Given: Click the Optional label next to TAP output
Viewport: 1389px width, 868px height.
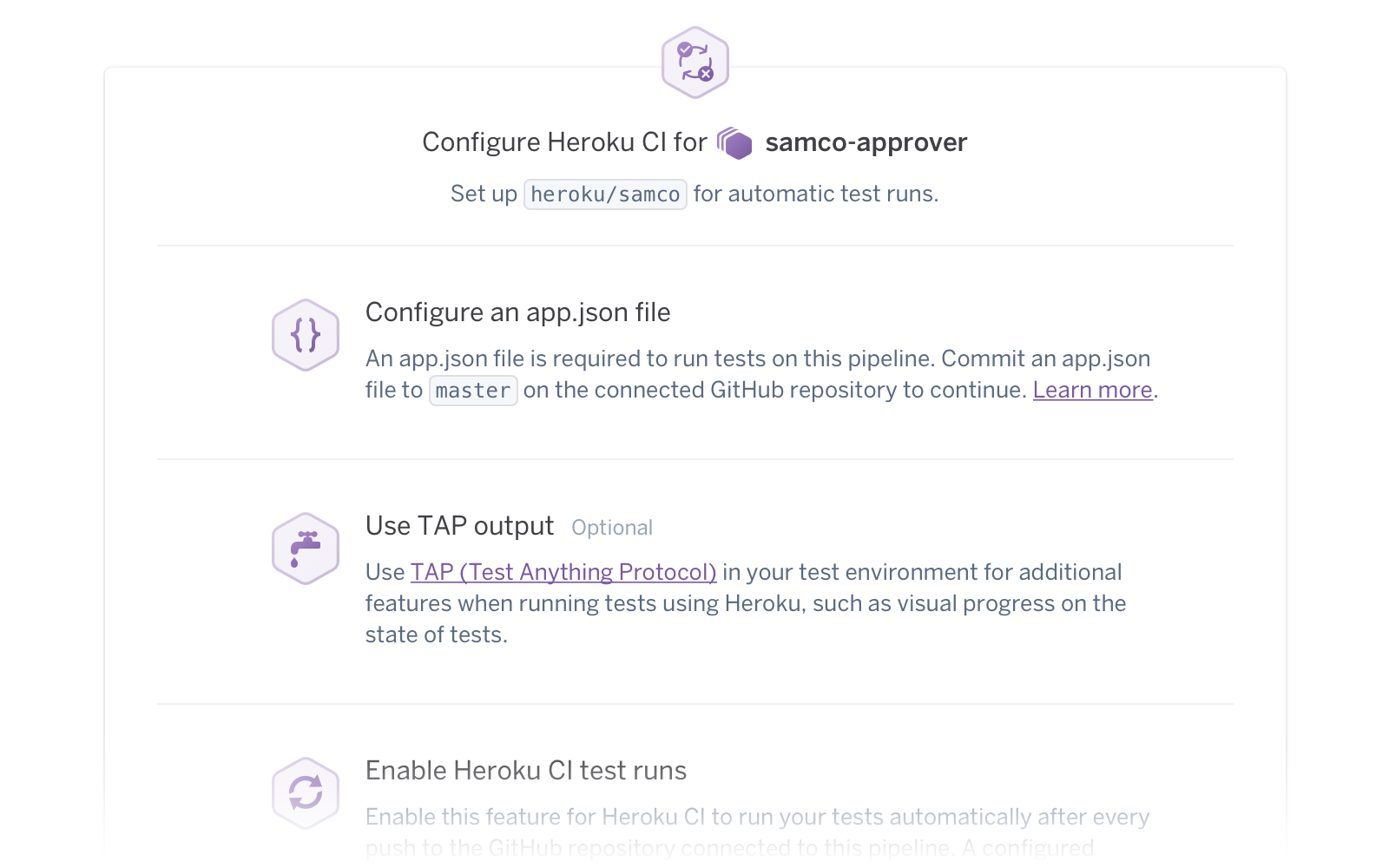Looking at the screenshot, I should click(611, 528).
